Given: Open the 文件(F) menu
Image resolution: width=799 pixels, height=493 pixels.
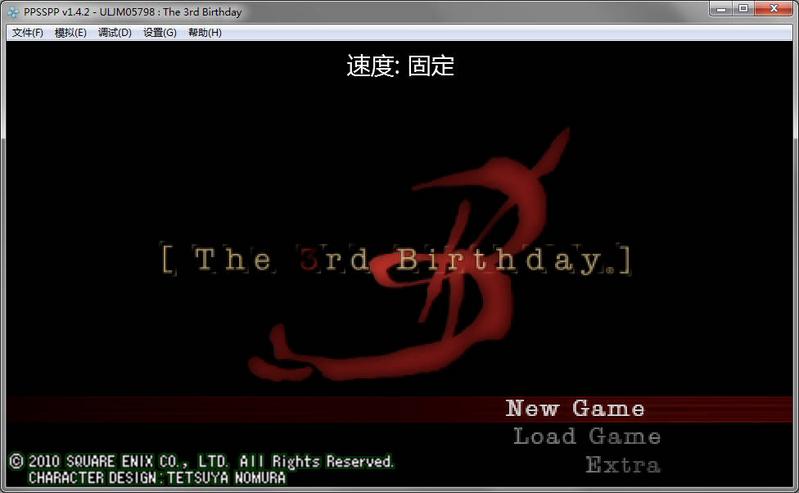Looking at the screenshot, I should 27,32.
